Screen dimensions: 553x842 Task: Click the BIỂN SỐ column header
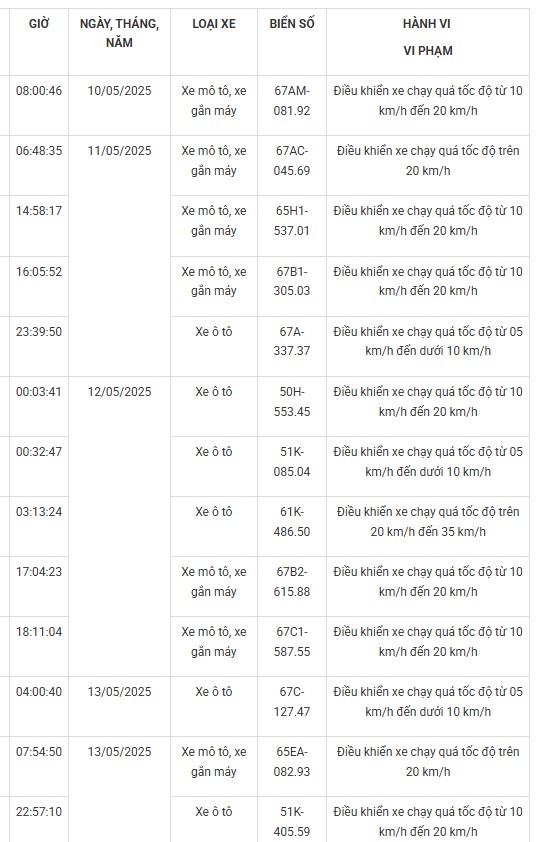[292, 24]
